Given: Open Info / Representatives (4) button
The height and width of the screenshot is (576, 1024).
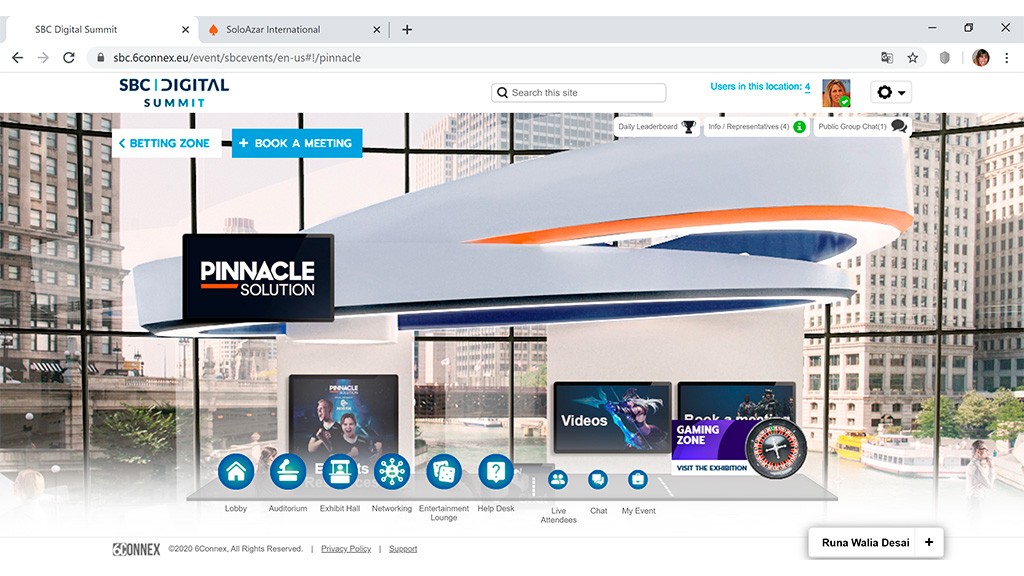Looking at the screenshot, I should click(x=756, y=127).
